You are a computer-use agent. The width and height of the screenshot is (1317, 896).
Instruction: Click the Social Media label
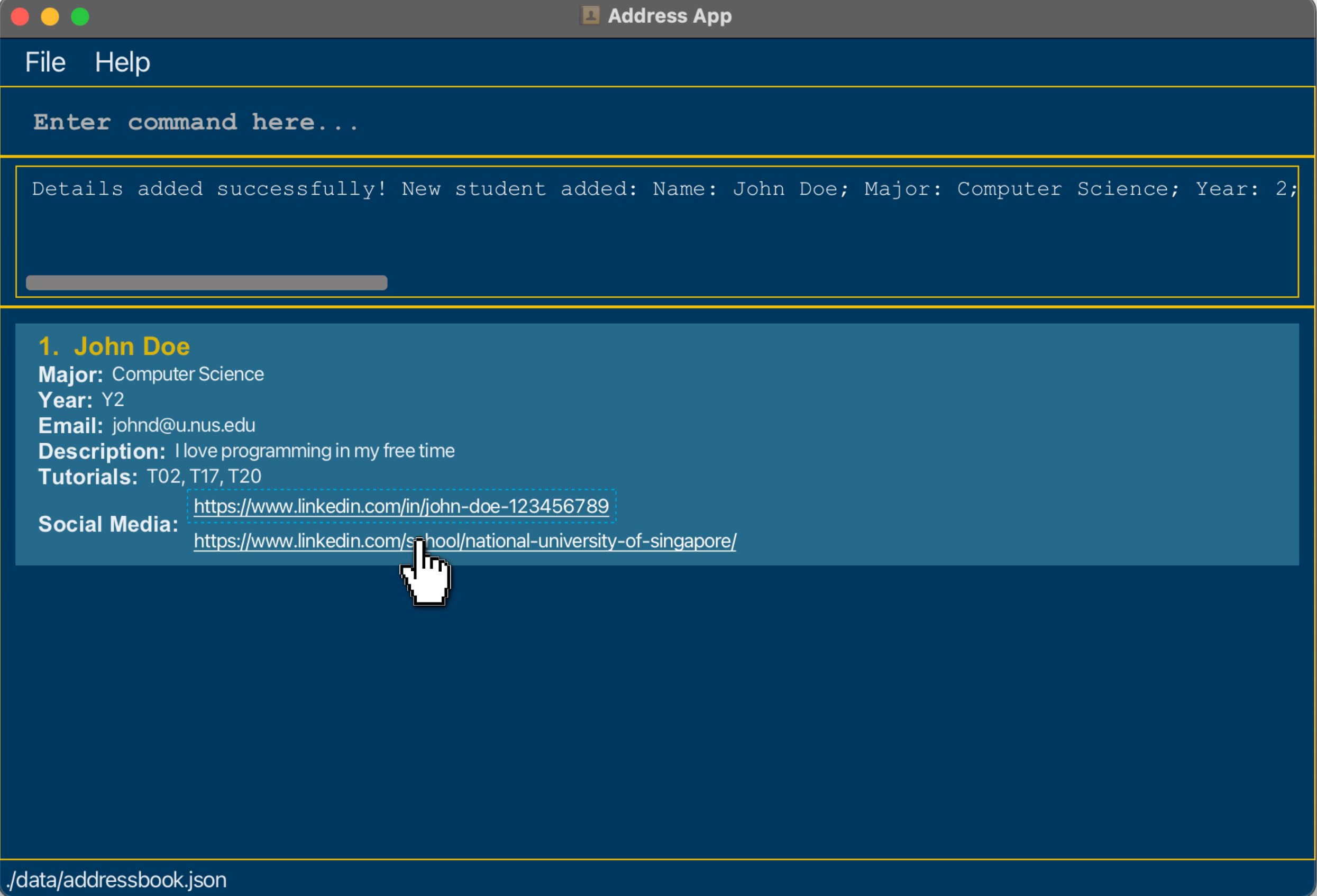[x=108, y=524]
